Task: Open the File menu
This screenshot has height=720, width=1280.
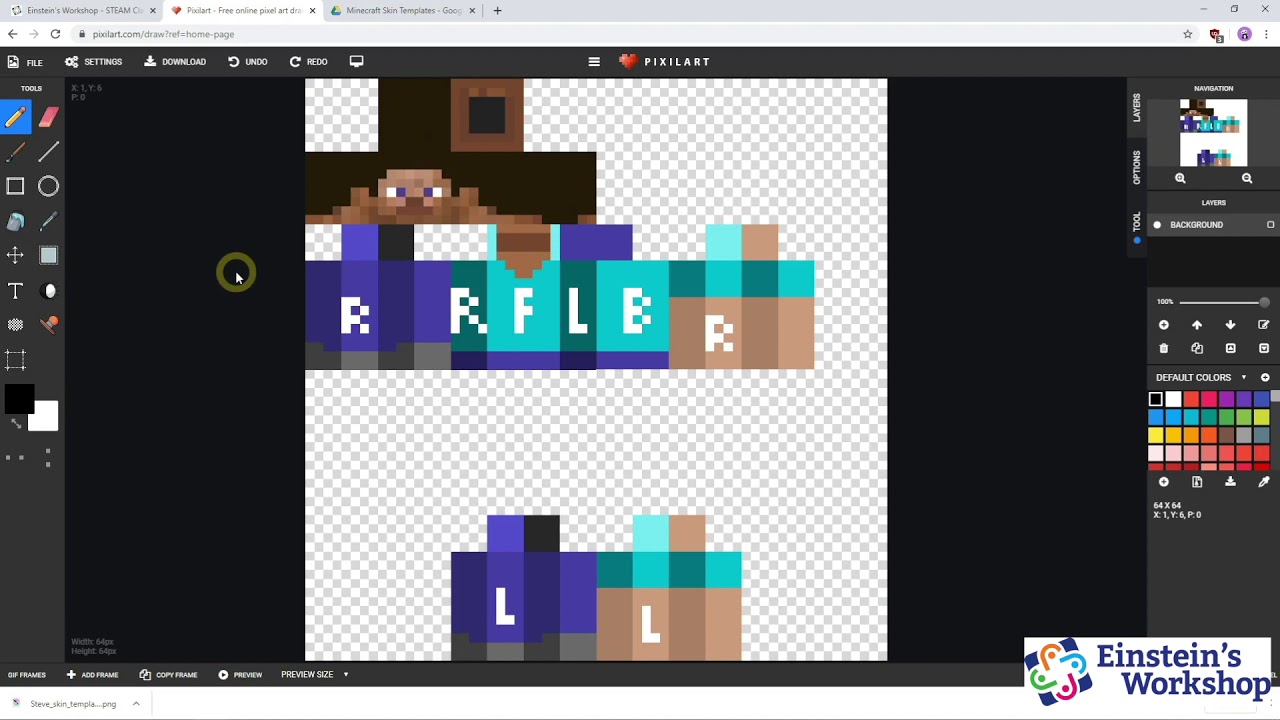Action: point(25,62)
